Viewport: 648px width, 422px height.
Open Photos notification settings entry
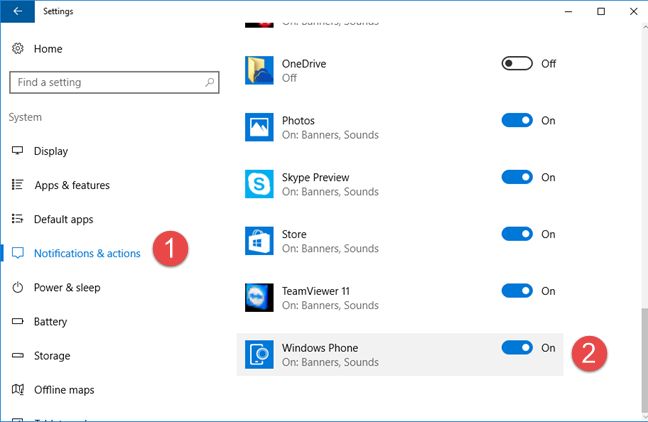tap(400, 127)
